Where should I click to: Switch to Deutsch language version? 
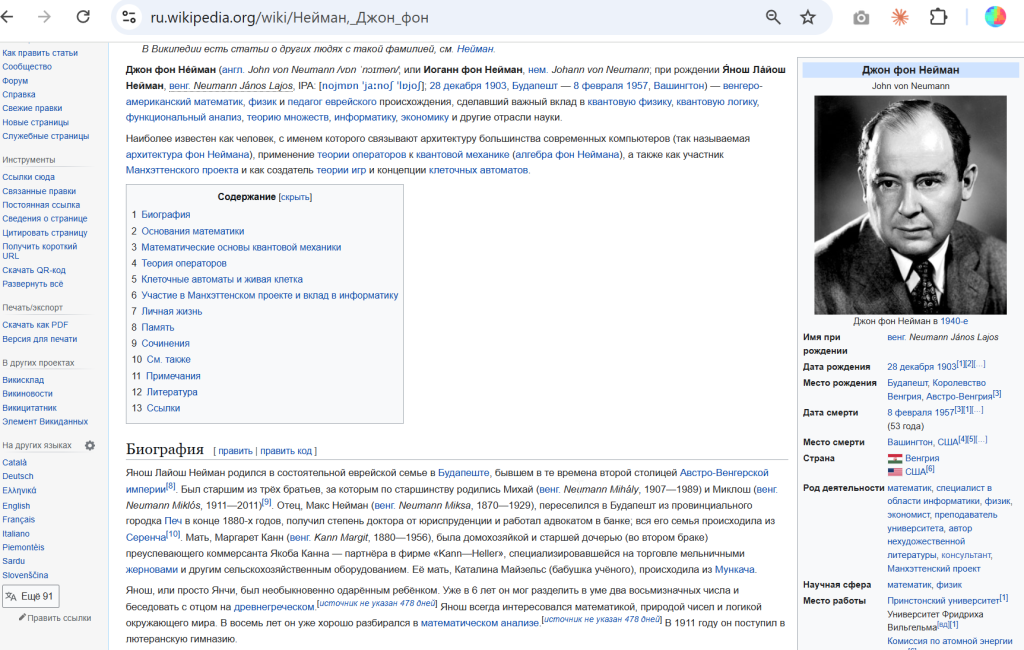click(x=18, y=476)
